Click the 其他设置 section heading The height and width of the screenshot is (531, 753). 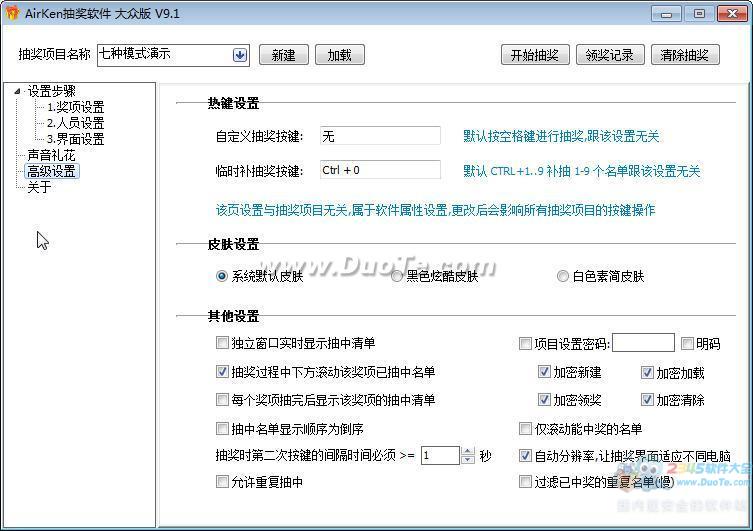pyautogui.click(x=233, y=316)
